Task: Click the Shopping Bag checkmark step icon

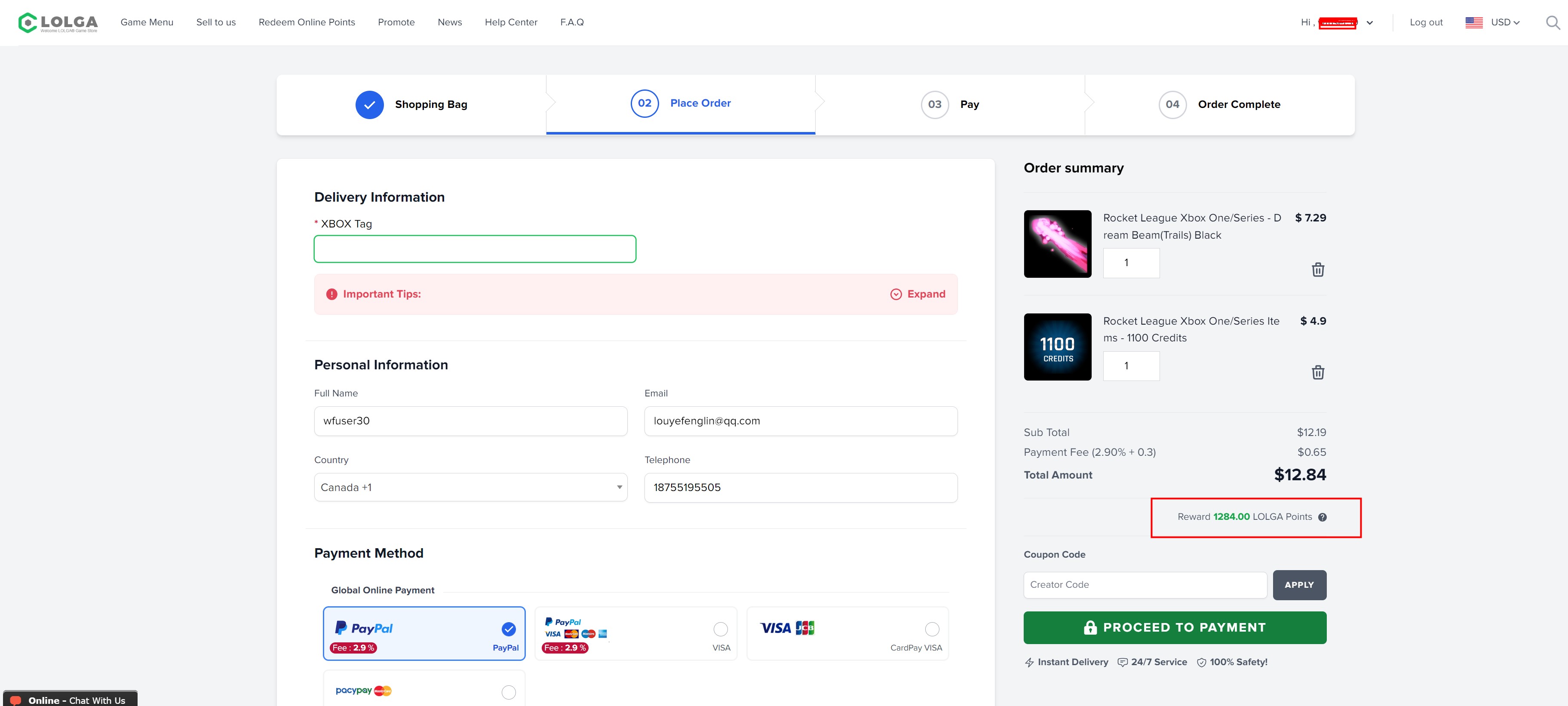Action: pyautogui.click(x=369, y=104)
